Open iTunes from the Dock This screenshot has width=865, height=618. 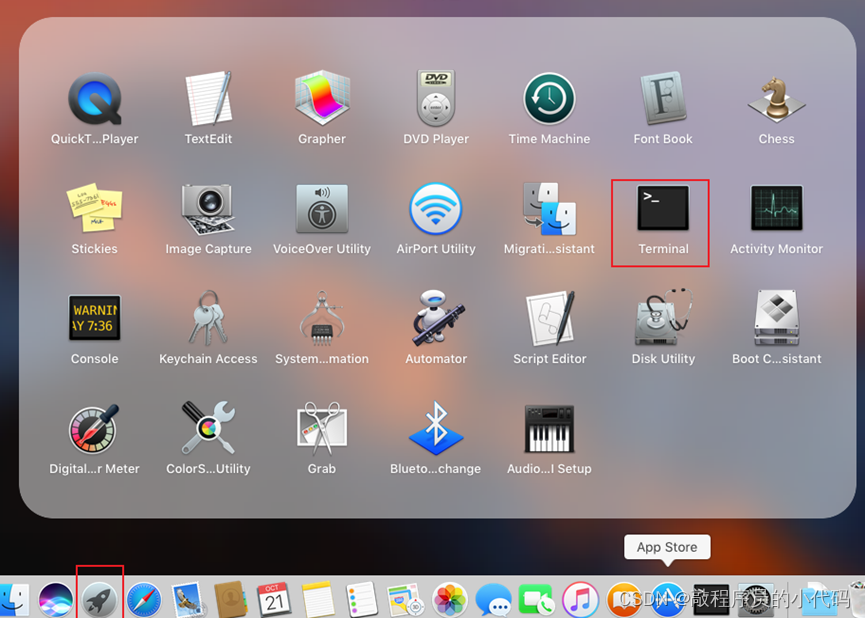click(x=580, y=600)
